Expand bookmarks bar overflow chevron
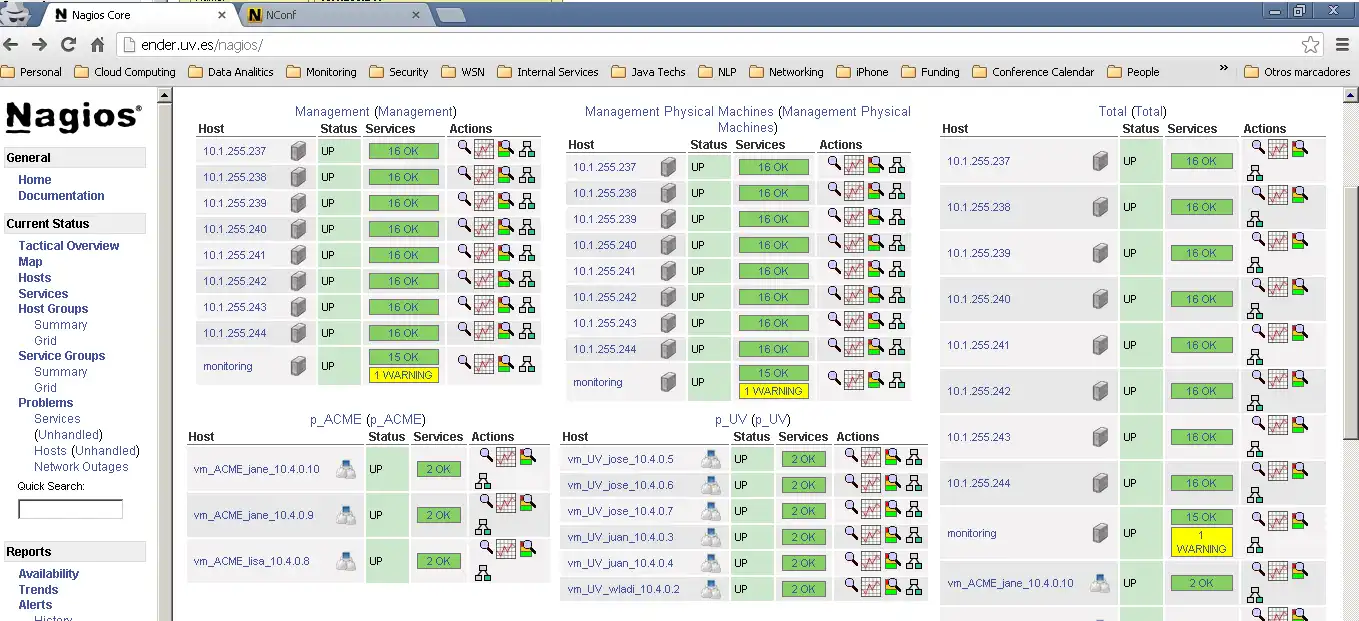The image size is (1359, 621). (x=1223, y=69)
